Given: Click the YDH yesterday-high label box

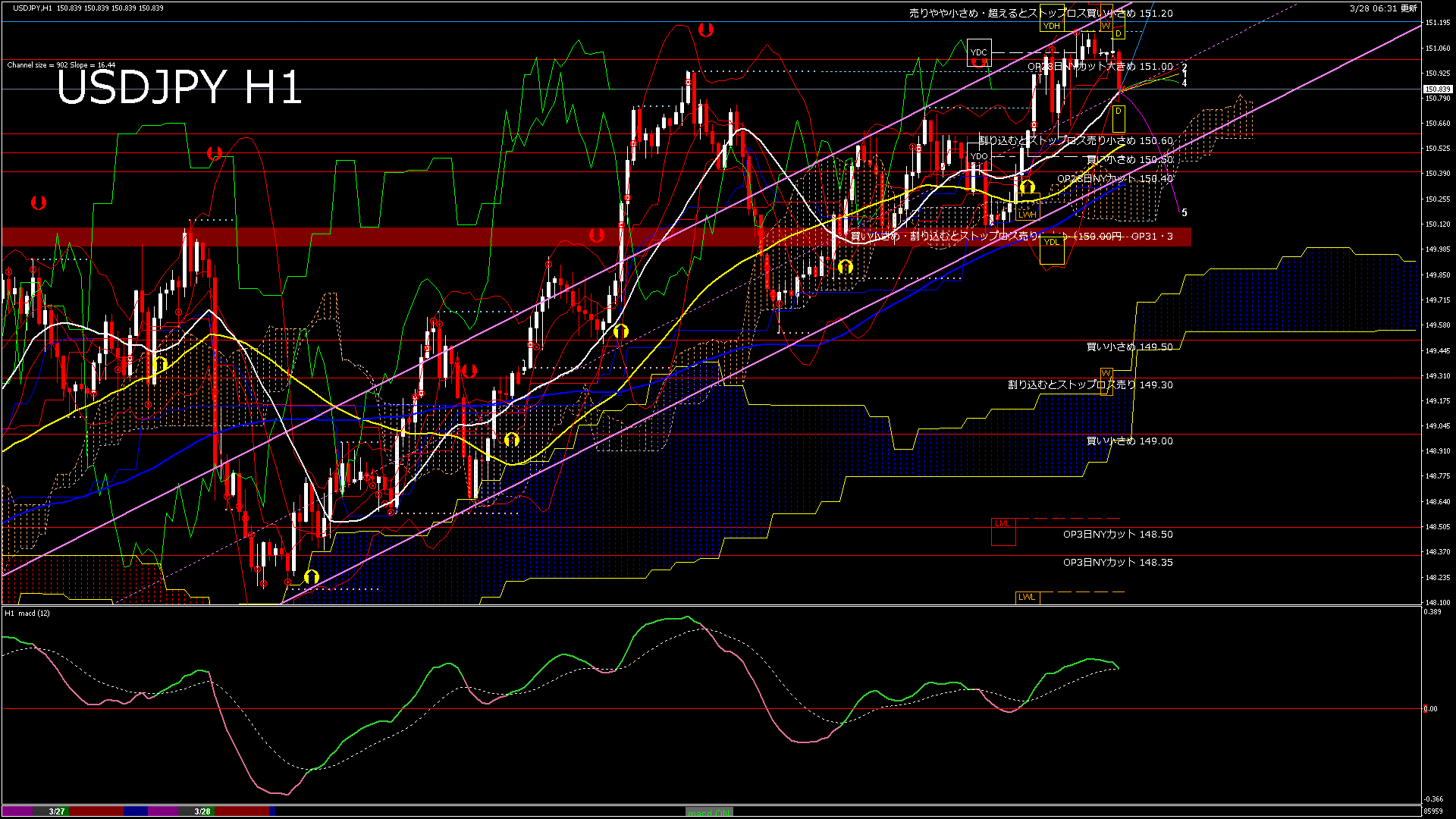Looking at the screenshot, I should [1051, 26].
